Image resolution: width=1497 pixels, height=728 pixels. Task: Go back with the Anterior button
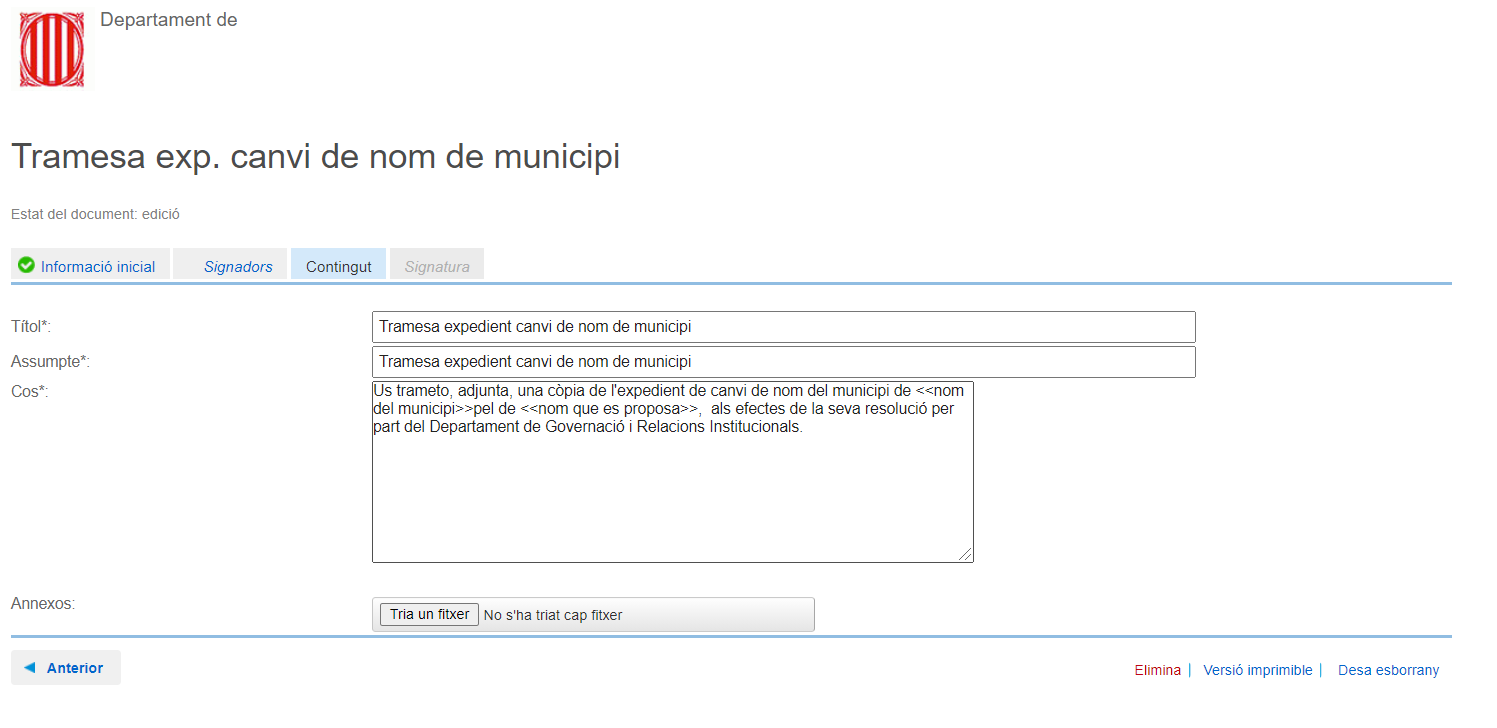(66, 668)
